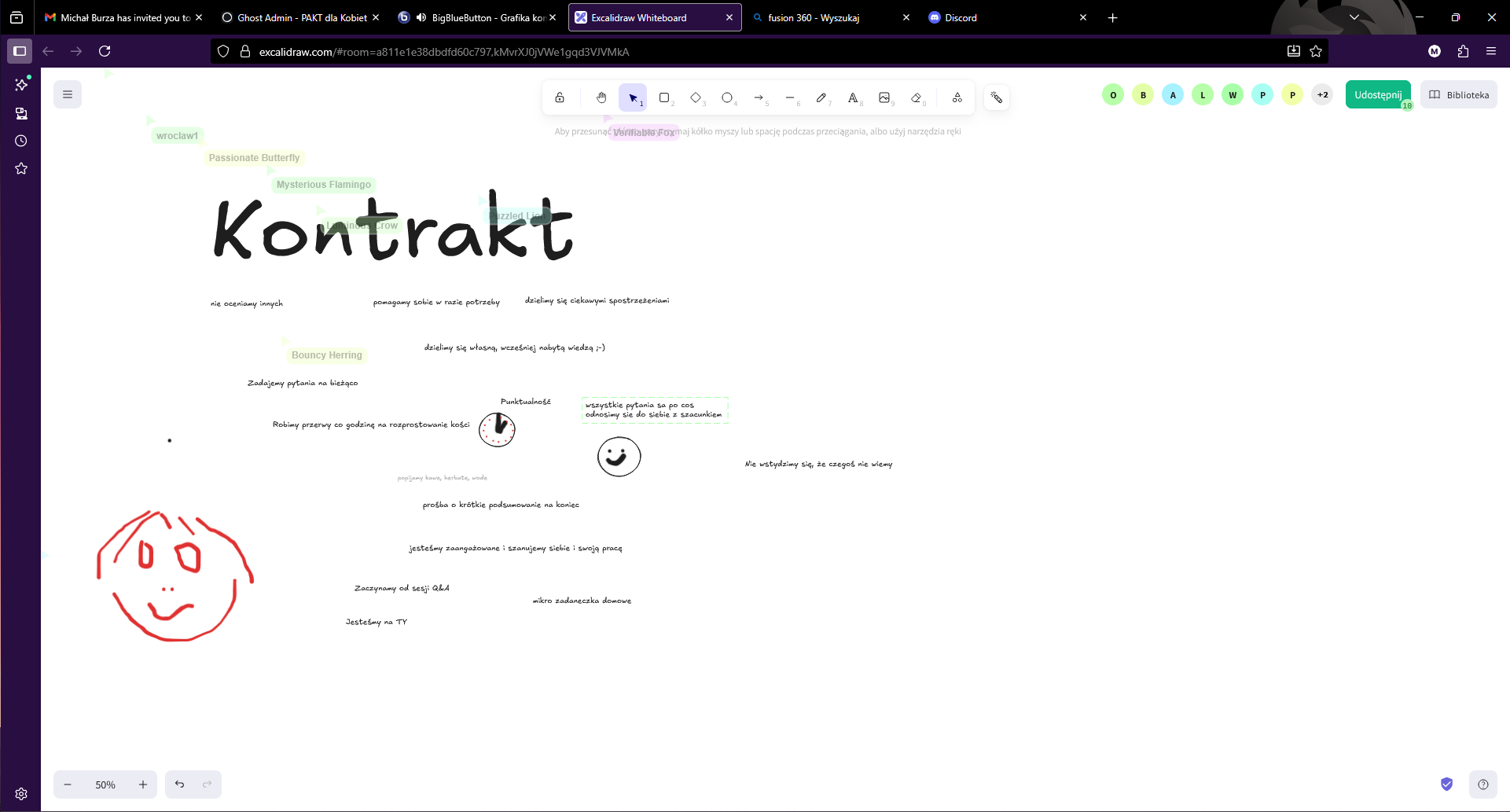Choose the Insert image tool
Viewport: 1510px width, 812px height.
pos(884,97)
